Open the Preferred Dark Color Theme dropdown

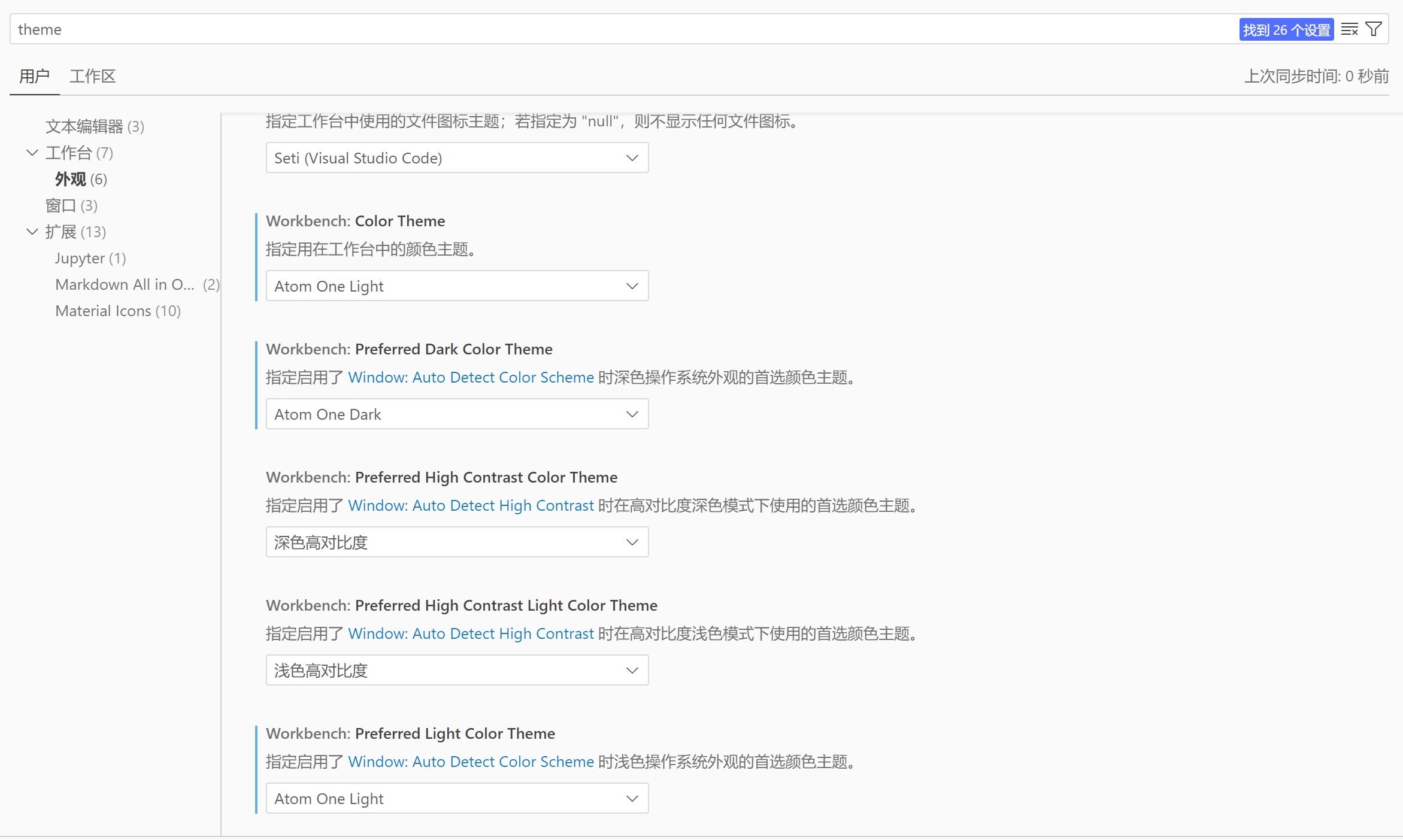(x=457, y=414)
